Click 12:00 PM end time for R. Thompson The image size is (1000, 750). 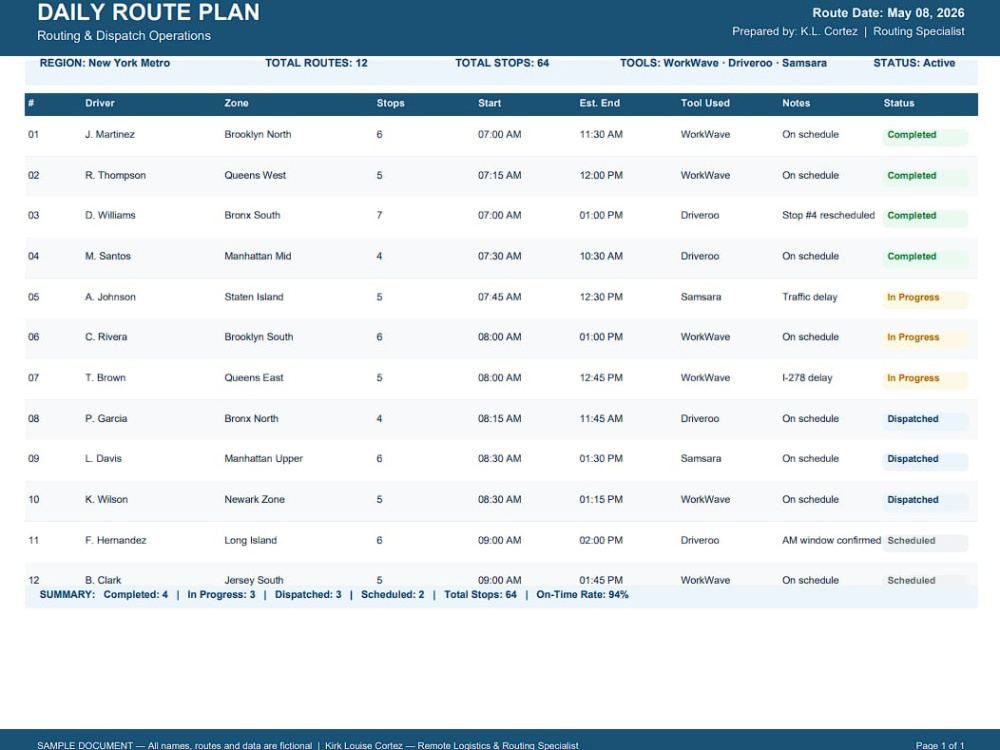pos(601,175)
